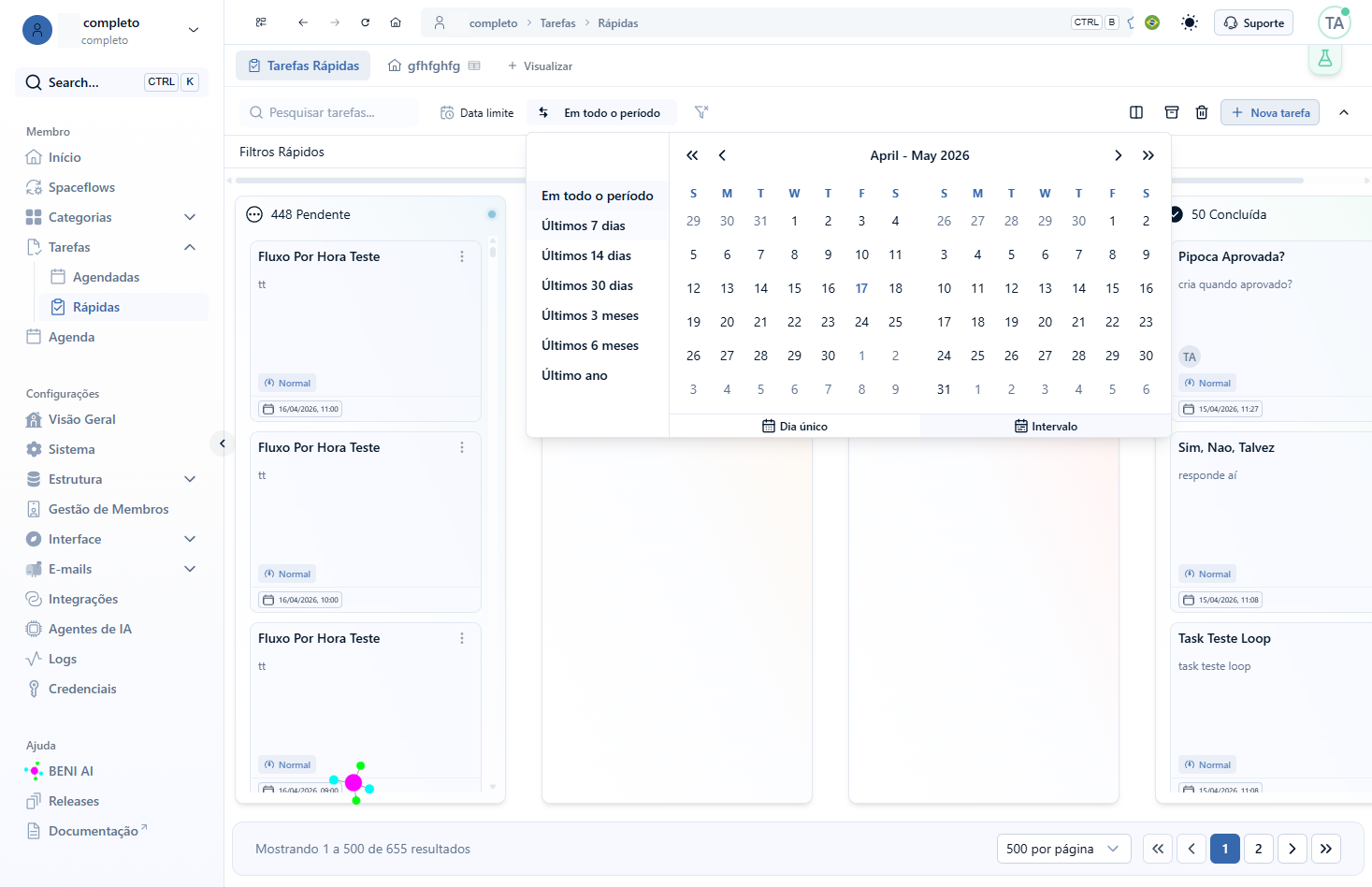Jump back a year with double-left chevron
Viewport: 1372px width, 887px height.
[692, 155]
